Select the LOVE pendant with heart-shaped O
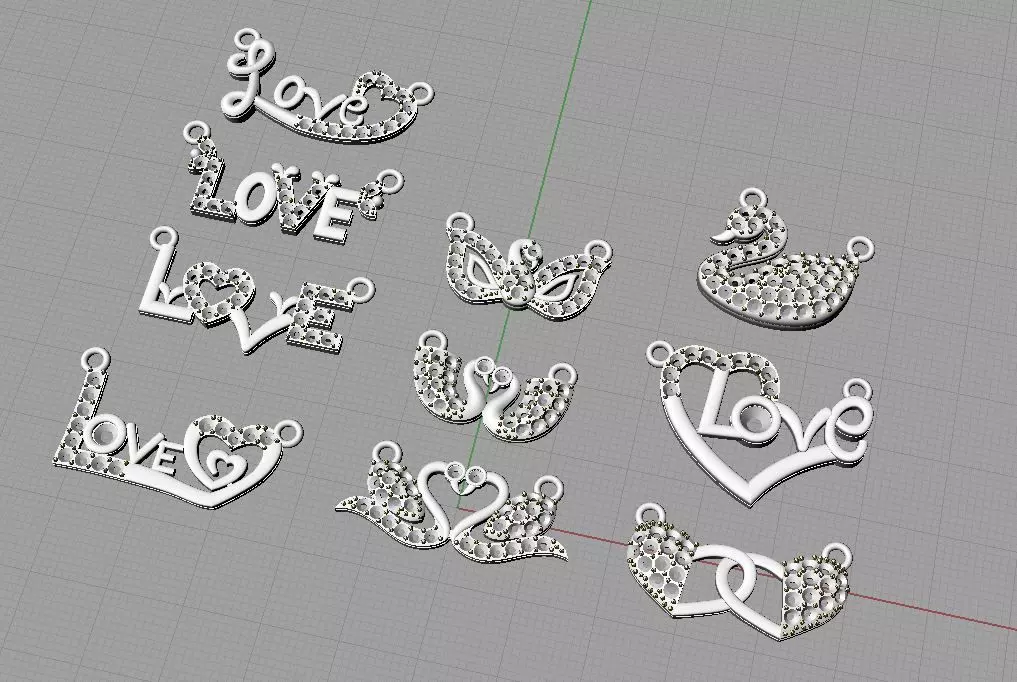 (257, 291)
